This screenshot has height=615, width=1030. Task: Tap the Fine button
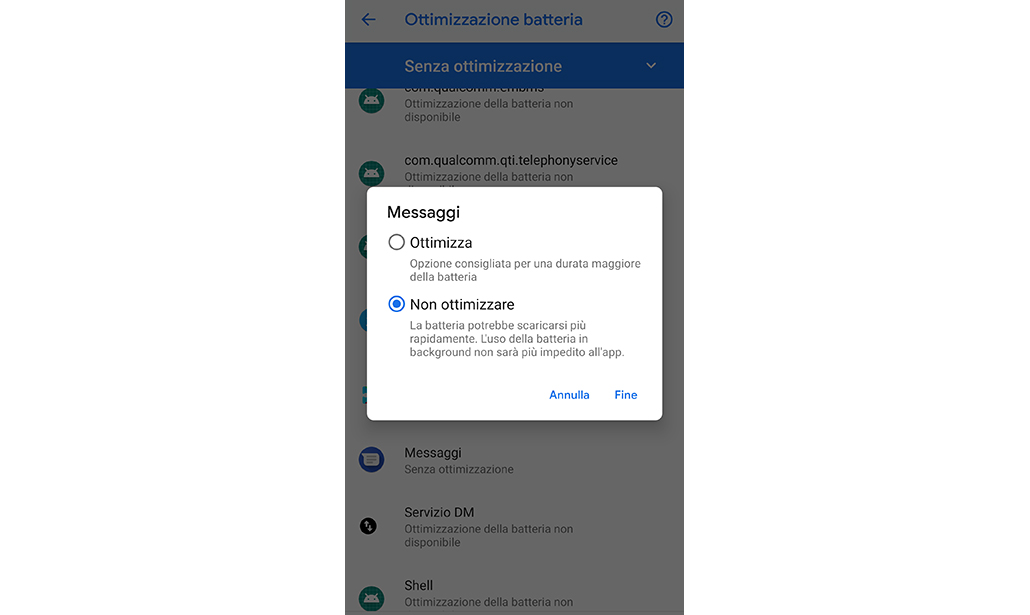(x=625, y=395)
